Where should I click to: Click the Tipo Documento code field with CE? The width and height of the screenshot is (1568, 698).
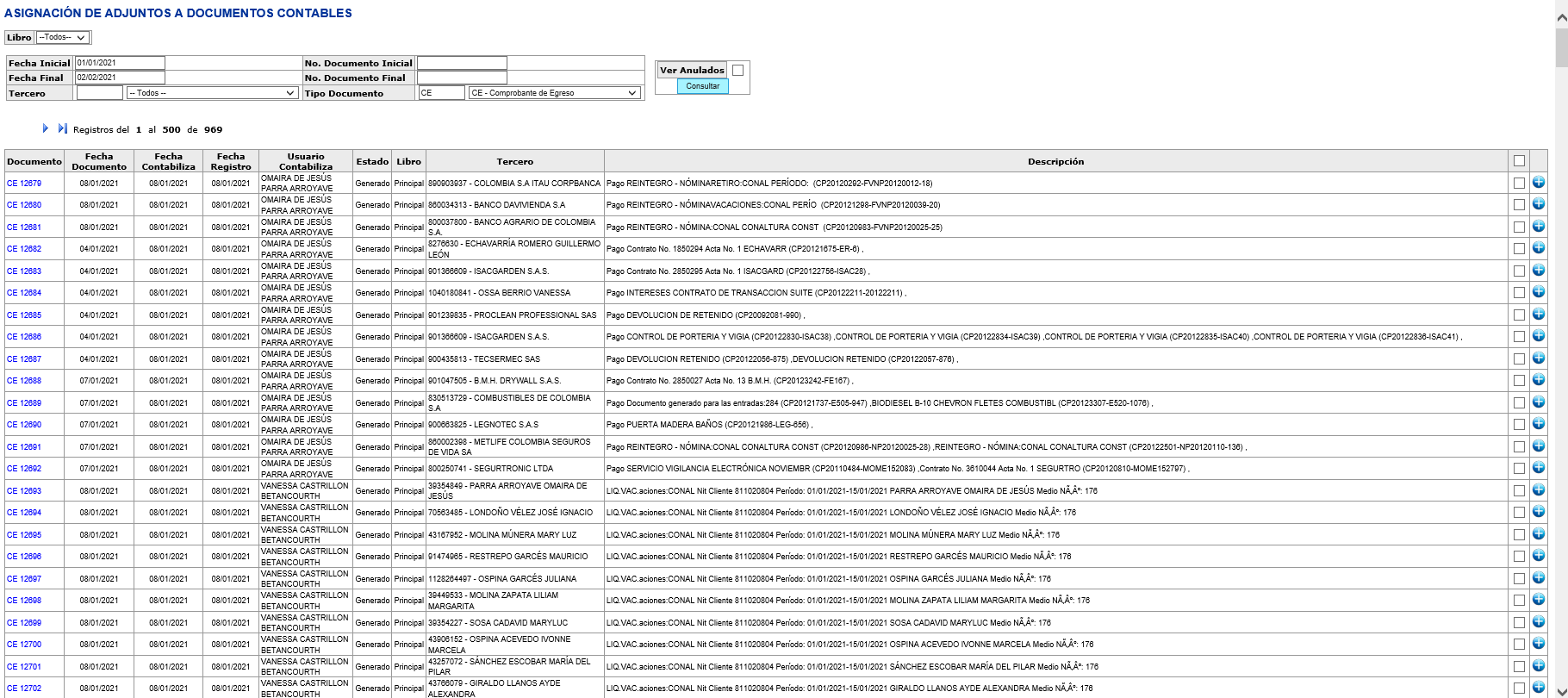coord(442,93)
